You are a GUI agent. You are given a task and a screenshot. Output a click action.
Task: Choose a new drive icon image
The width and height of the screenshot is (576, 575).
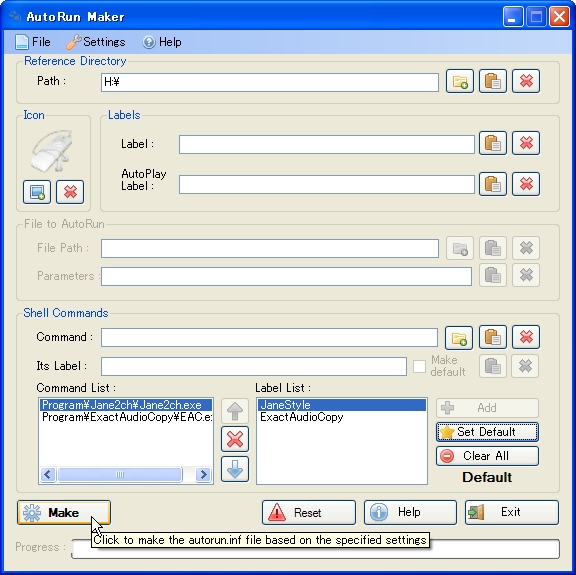(37, 192)
